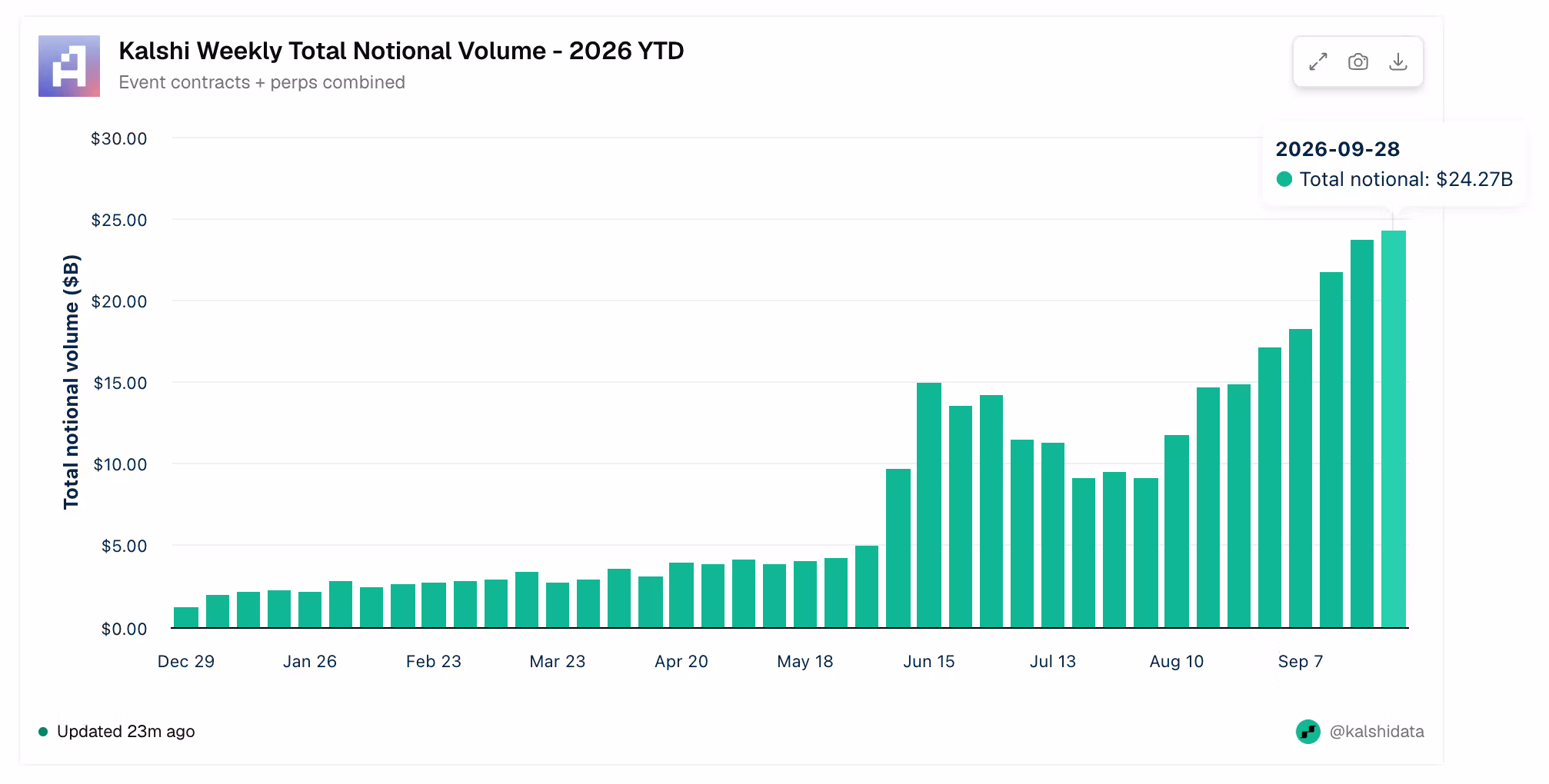Click the green legend dot in tooltip
This screenshot has width=1549, height=784.
point(1284,179)
